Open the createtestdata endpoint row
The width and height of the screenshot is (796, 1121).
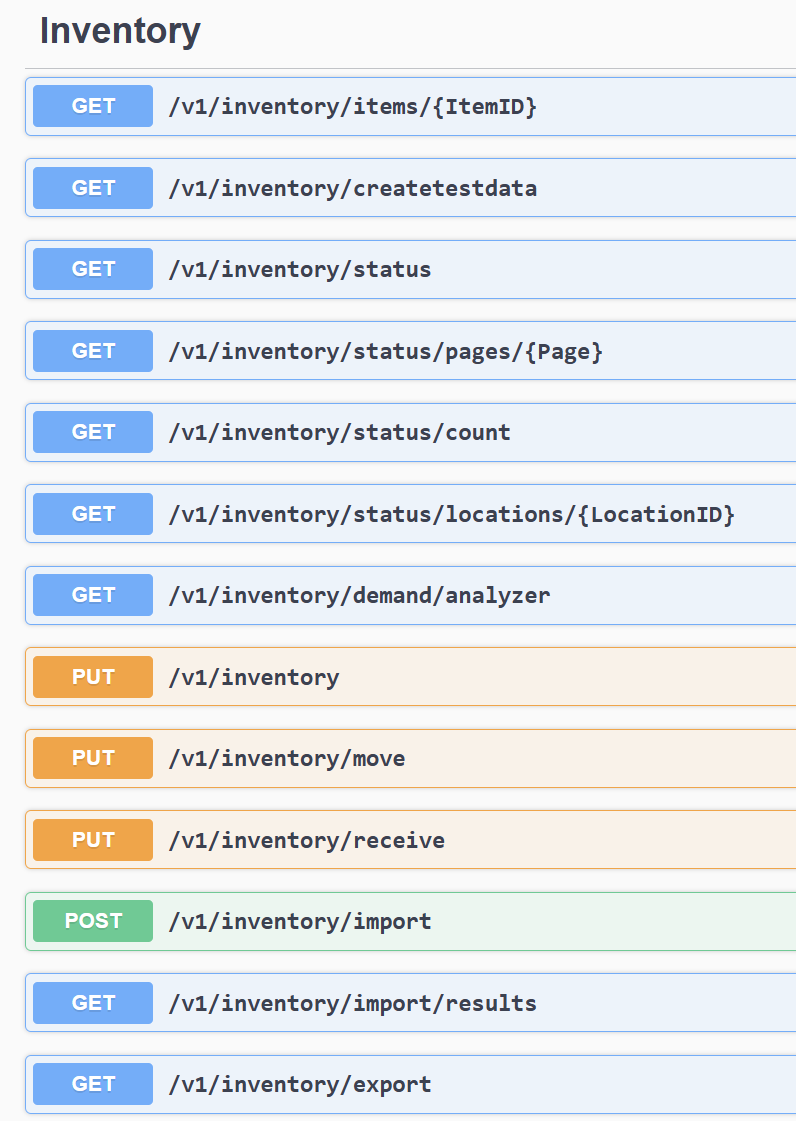coord(352,188)
